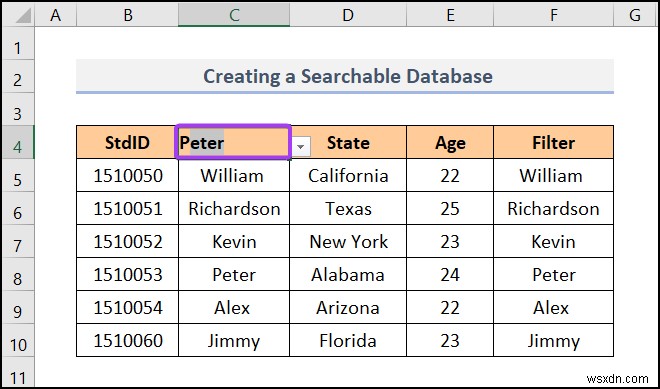Image resolution: width=660 pixels, height=389 pixels.
Task: Select Peter in row 8 name column
Action: point(234,274)
